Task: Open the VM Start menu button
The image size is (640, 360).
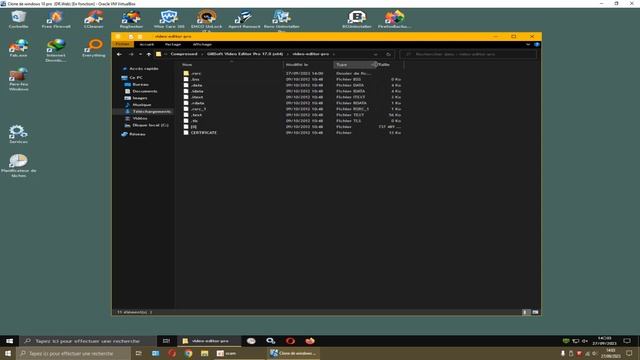Action: [x=9, y=341]
